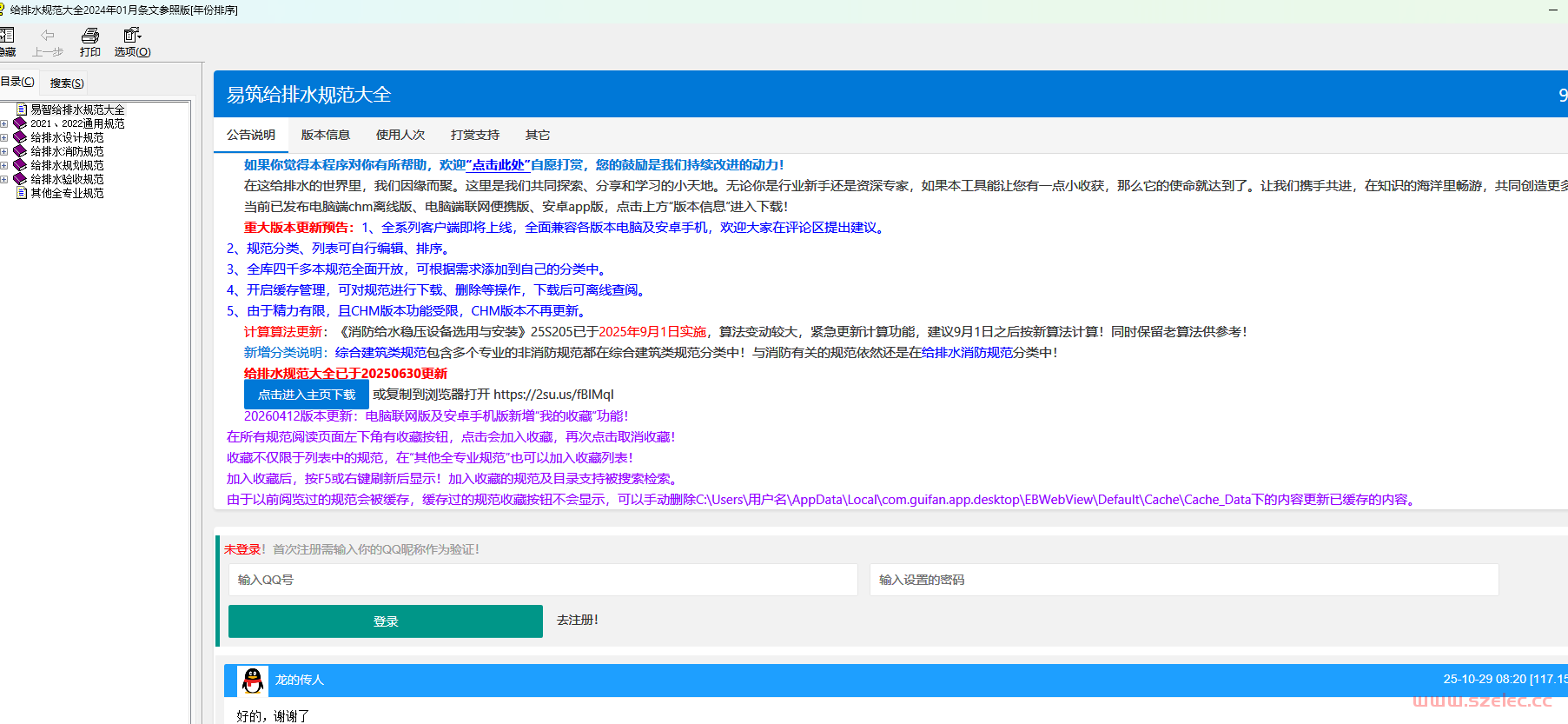
Task: Click the 上一步 back arrow icon
Action: [48, 36]
